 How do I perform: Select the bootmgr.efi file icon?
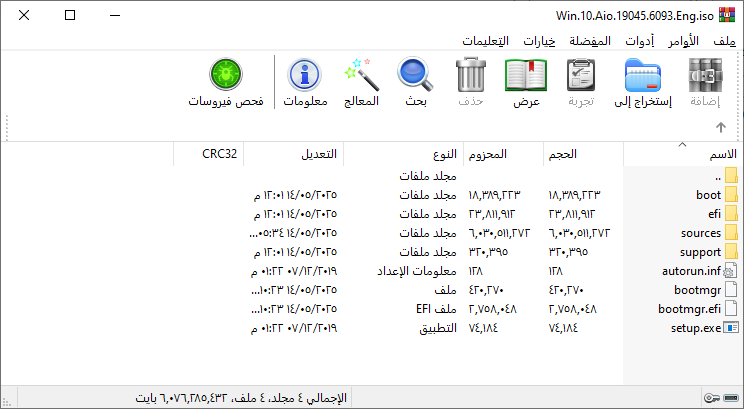pos(731,308)
